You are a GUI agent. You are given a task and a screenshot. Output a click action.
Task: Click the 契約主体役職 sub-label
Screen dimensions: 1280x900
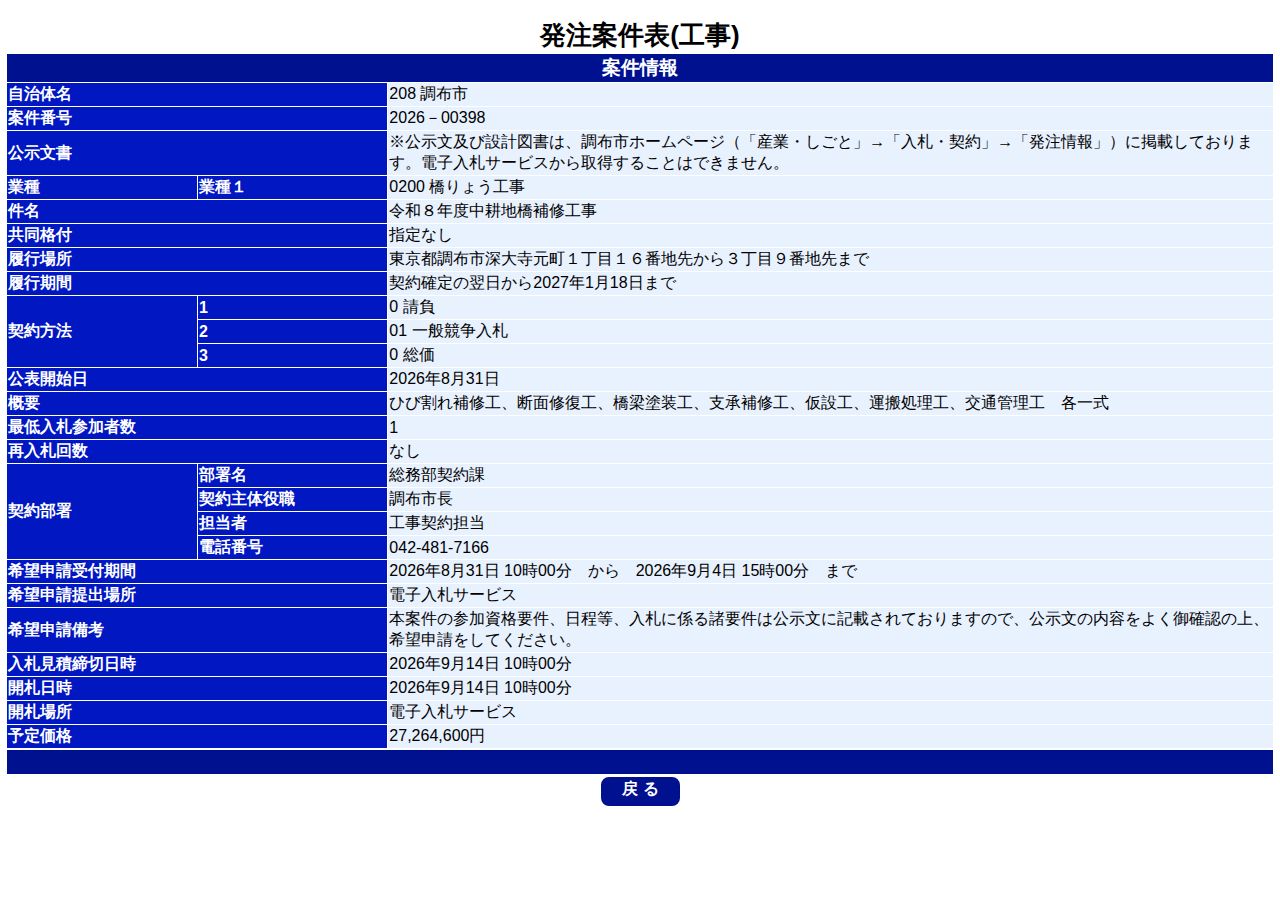(x=292, y=499)
